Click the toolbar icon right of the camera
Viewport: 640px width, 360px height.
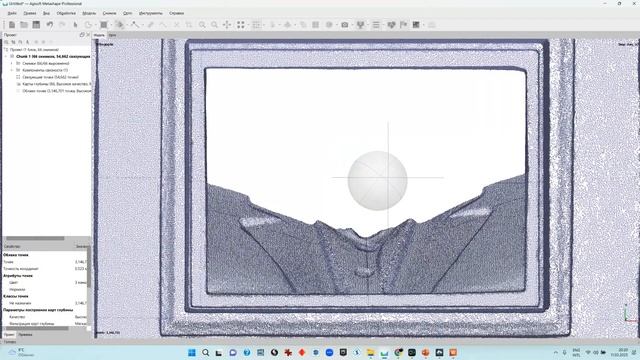(x=360, y=25)
